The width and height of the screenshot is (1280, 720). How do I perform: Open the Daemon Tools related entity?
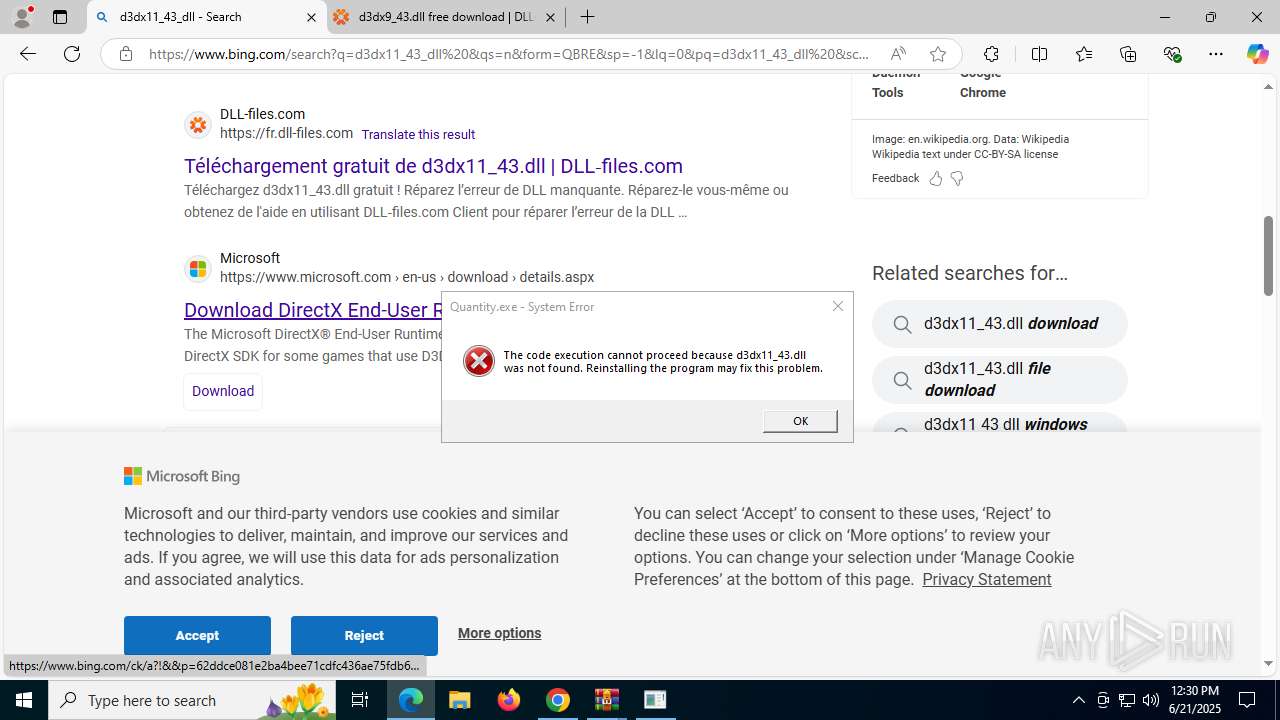pos(894,83)
